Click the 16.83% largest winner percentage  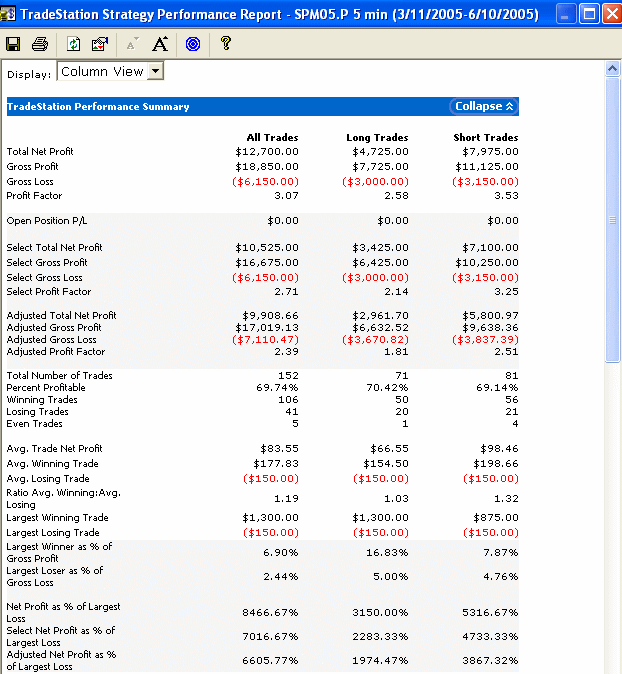[x=387, y=553]
